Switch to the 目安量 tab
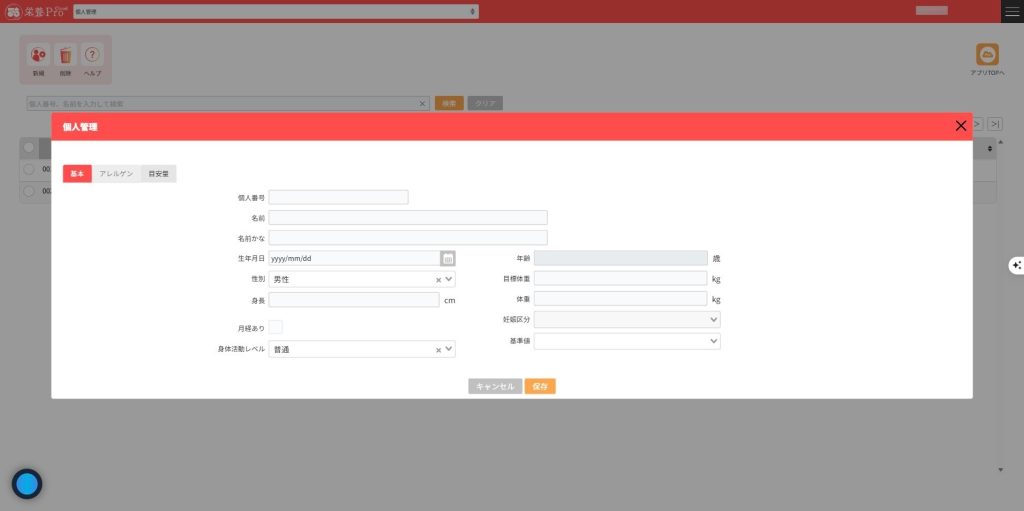1024x511 pixels. coord(158,174)
